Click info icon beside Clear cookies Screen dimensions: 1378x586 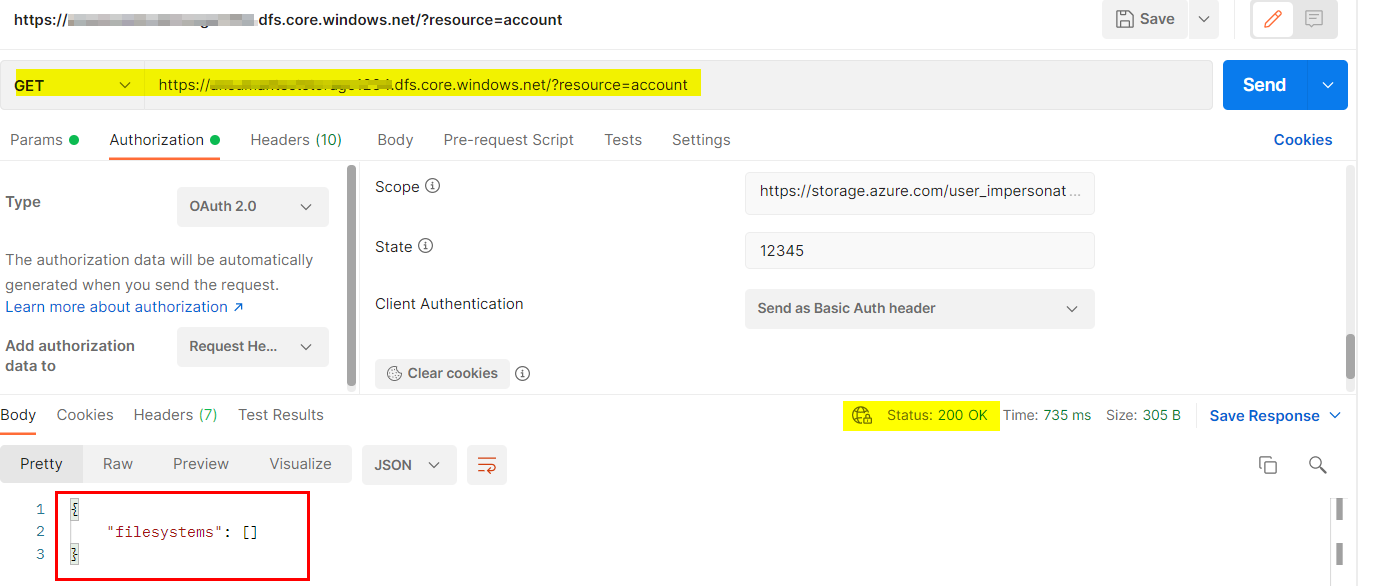522,373
